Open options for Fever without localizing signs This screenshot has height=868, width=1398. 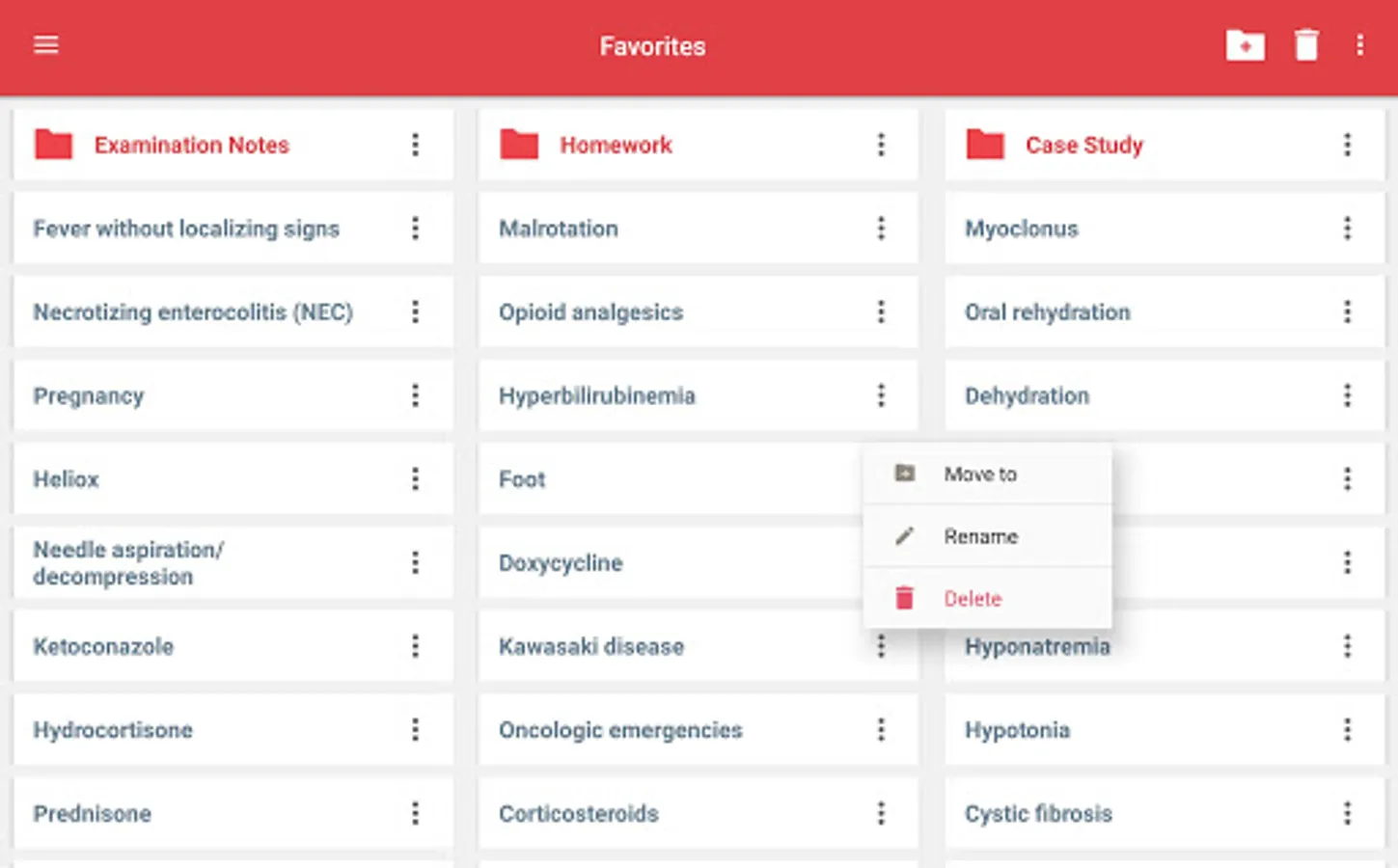pos(415,229)
